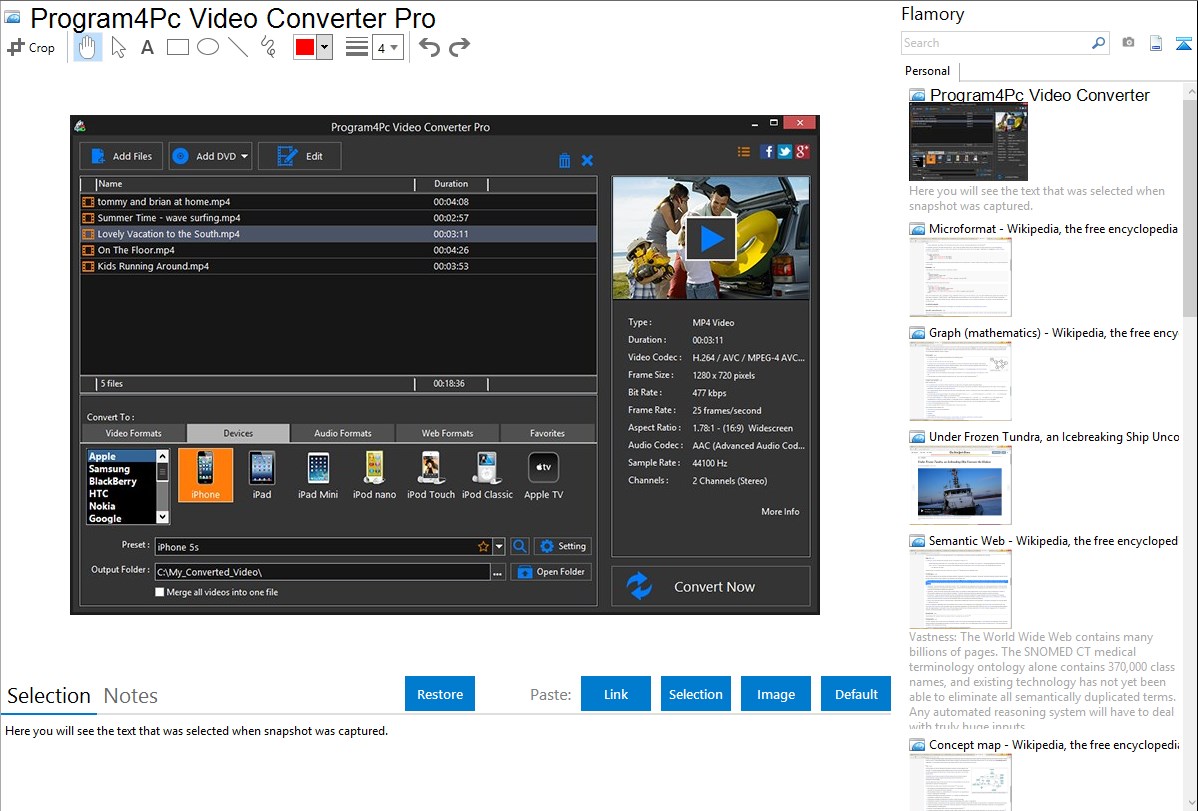Click the red color swatch
The height and width of the screenshot is (811, 1198).
coord(305,47)
